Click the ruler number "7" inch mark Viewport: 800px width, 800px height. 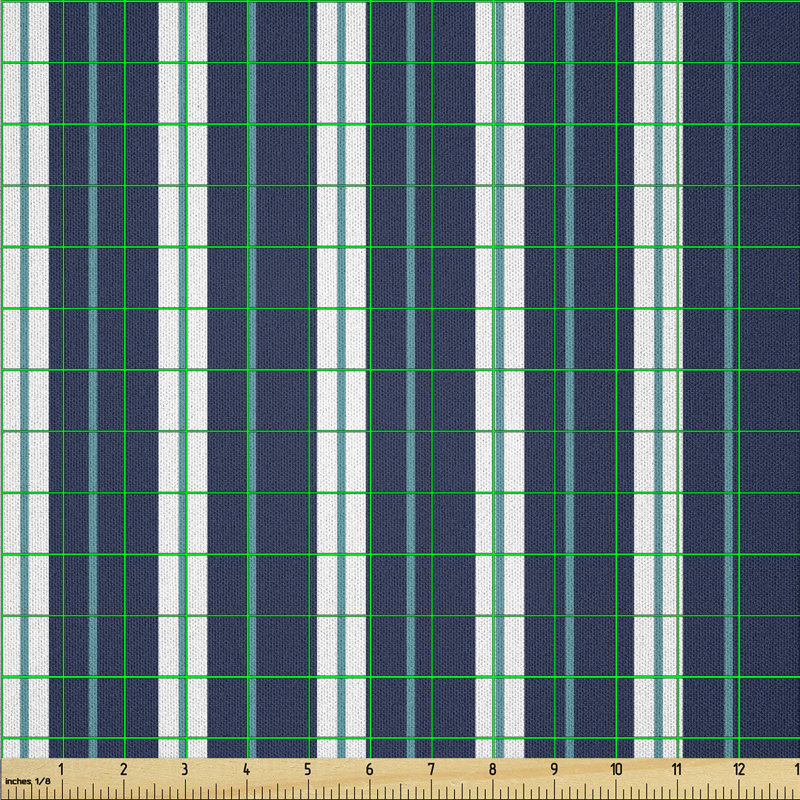coord(431,769)
